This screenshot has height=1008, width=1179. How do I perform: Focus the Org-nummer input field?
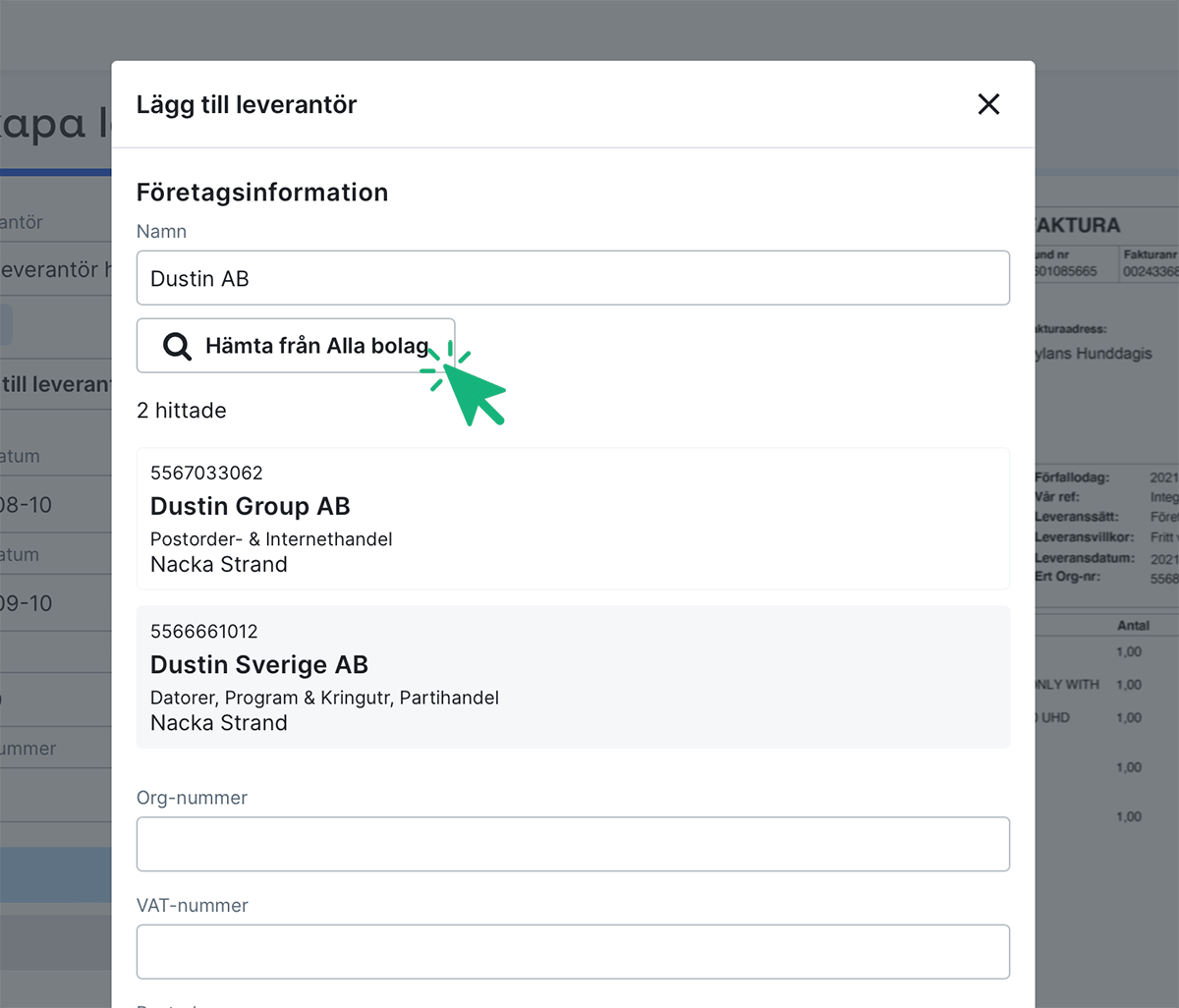573,844
